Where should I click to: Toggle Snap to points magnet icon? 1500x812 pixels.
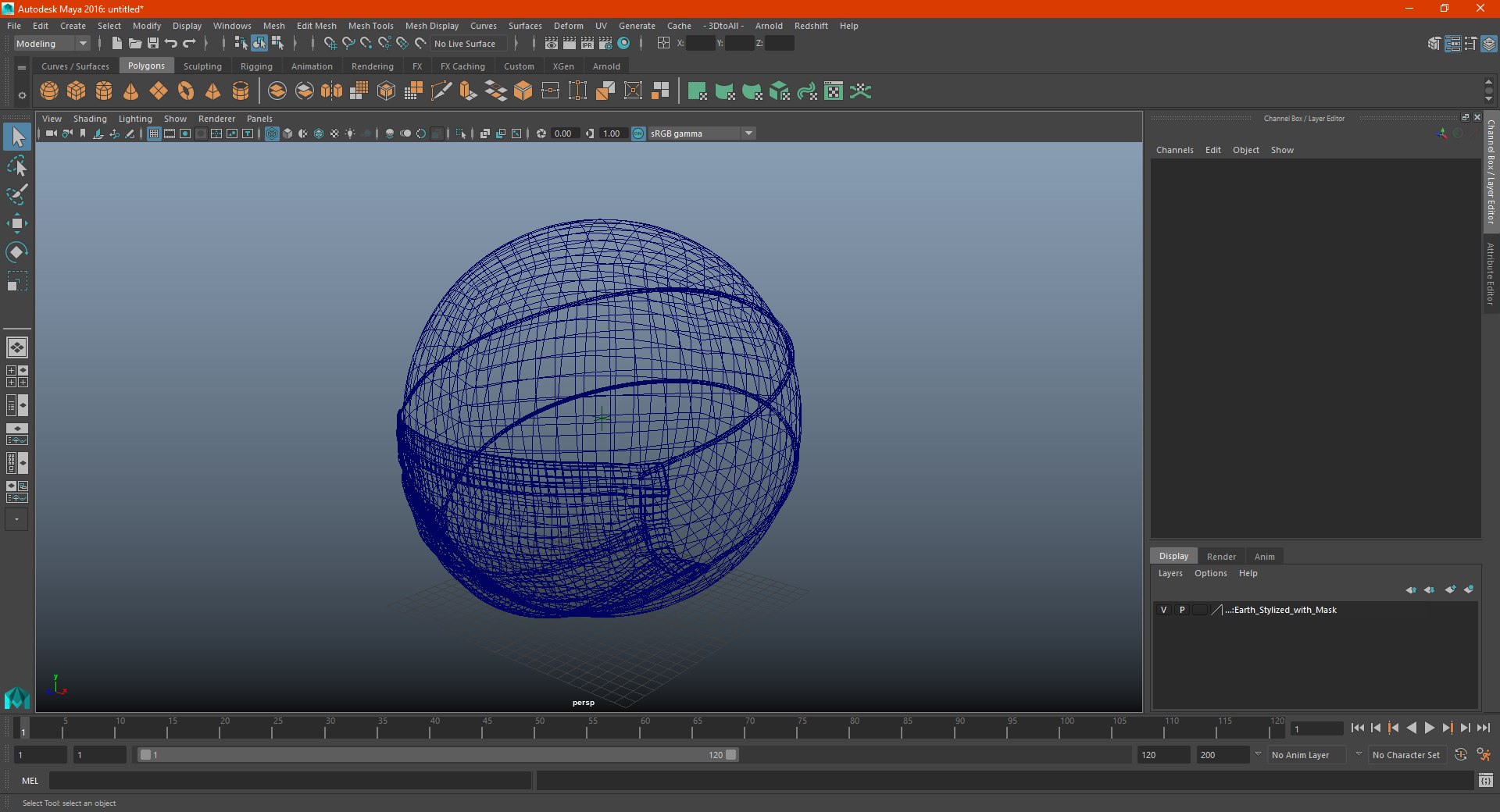[366, 44]
